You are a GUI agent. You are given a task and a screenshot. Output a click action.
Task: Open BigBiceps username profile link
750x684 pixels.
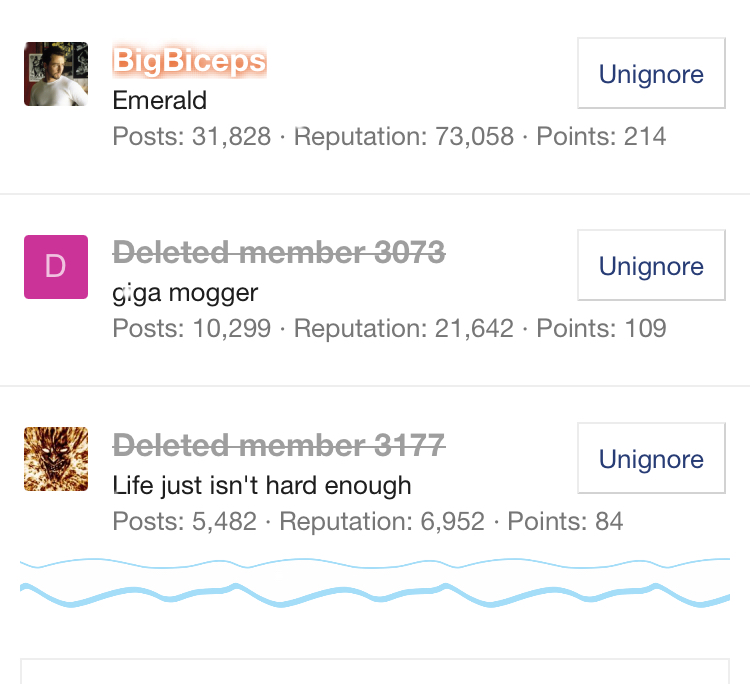click(x=190, y=61)
